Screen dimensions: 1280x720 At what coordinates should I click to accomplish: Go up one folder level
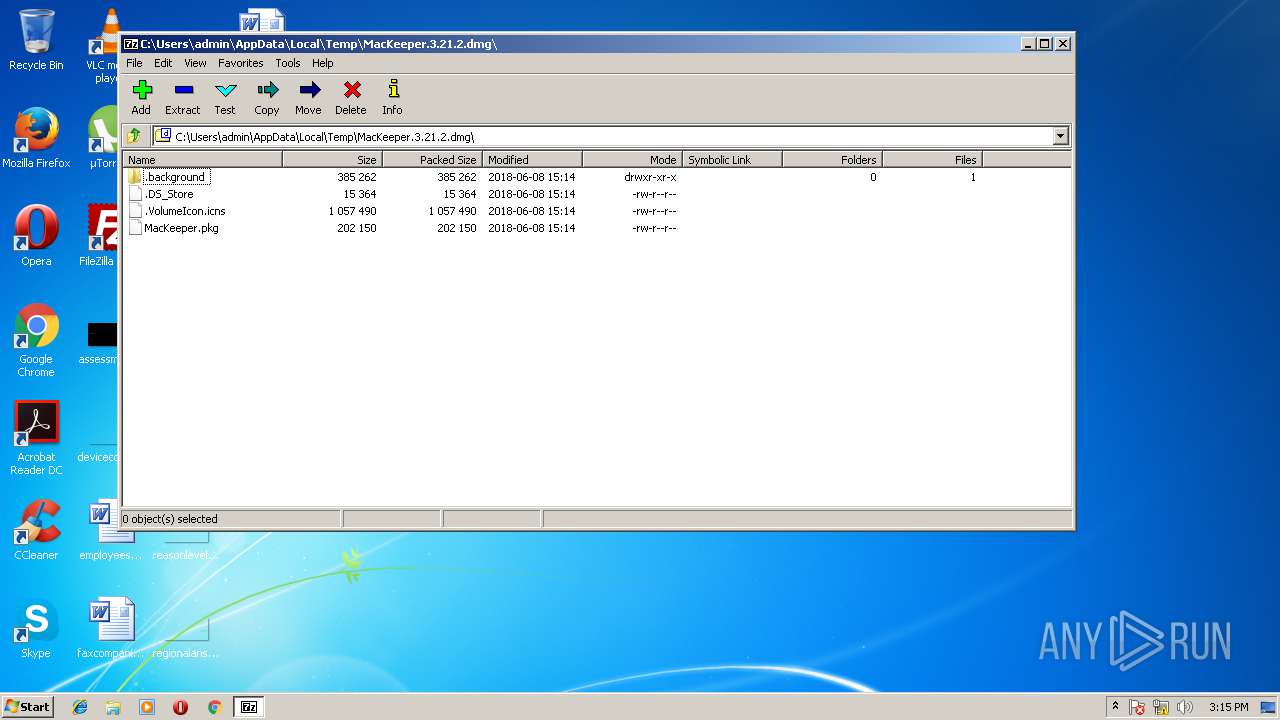coord(134,136)
